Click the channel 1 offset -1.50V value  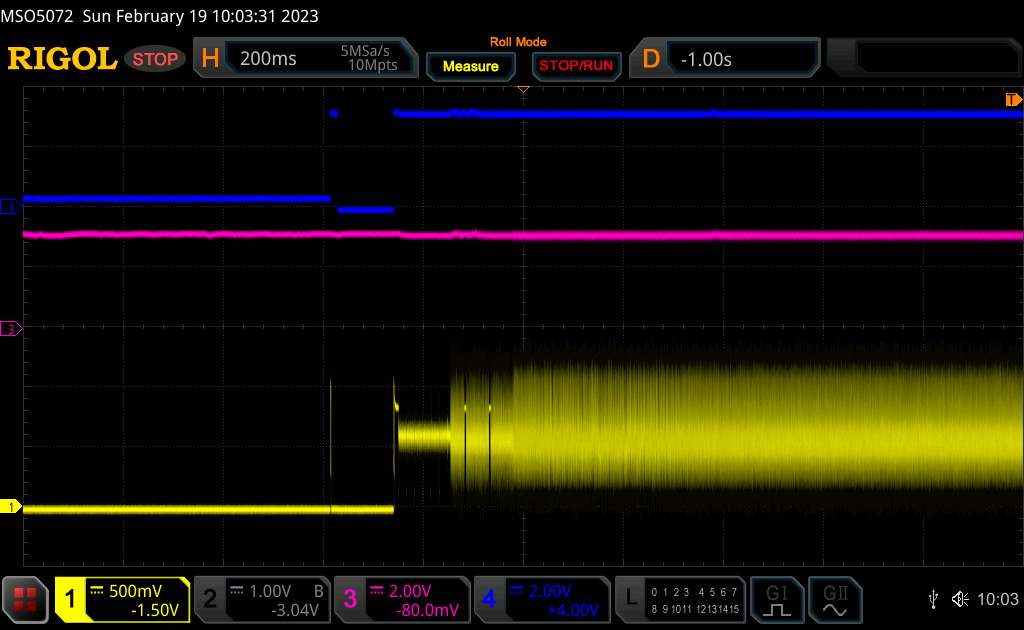point(155,610)
